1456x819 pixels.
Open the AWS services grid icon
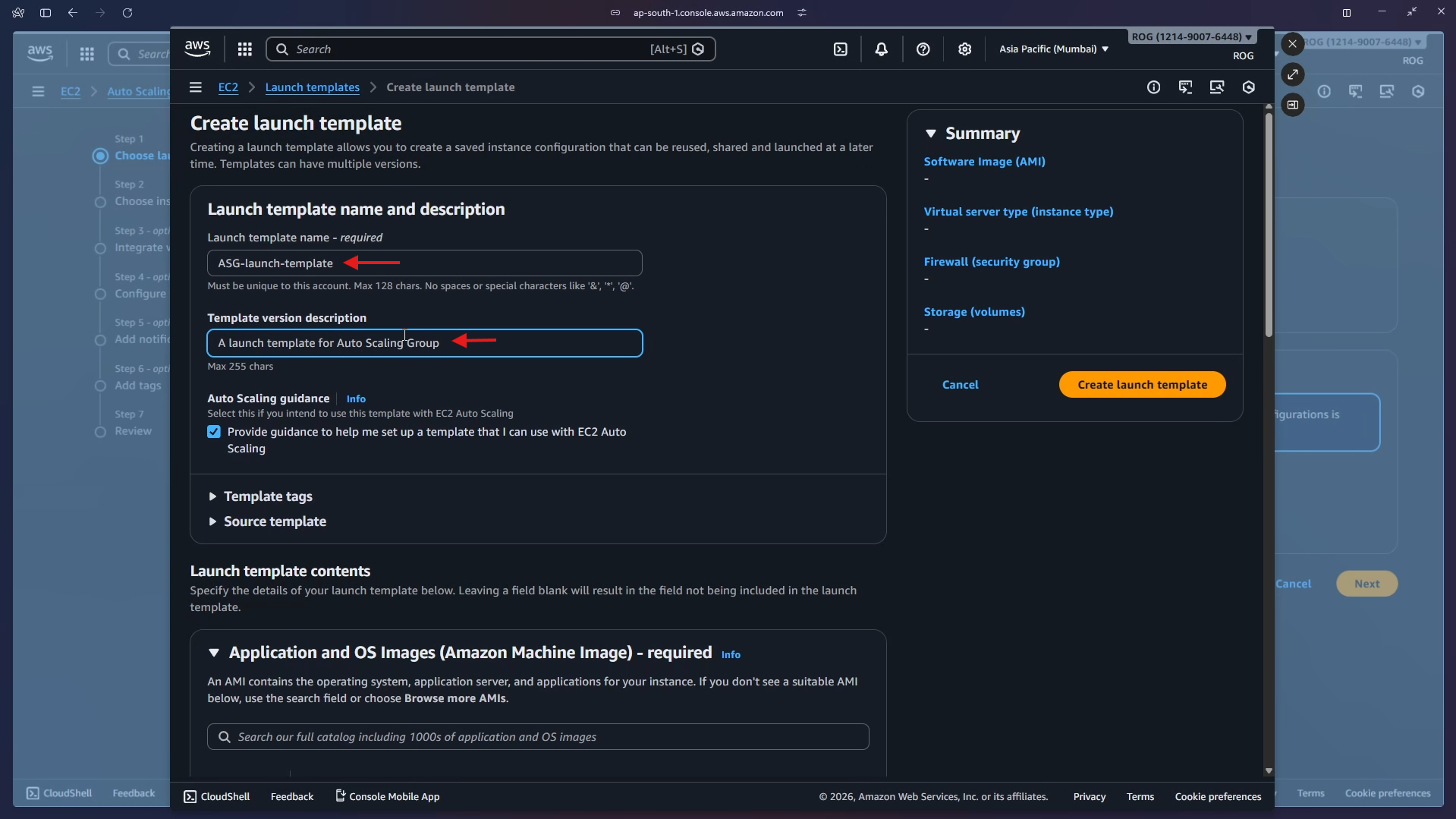[x=244, y=49]
